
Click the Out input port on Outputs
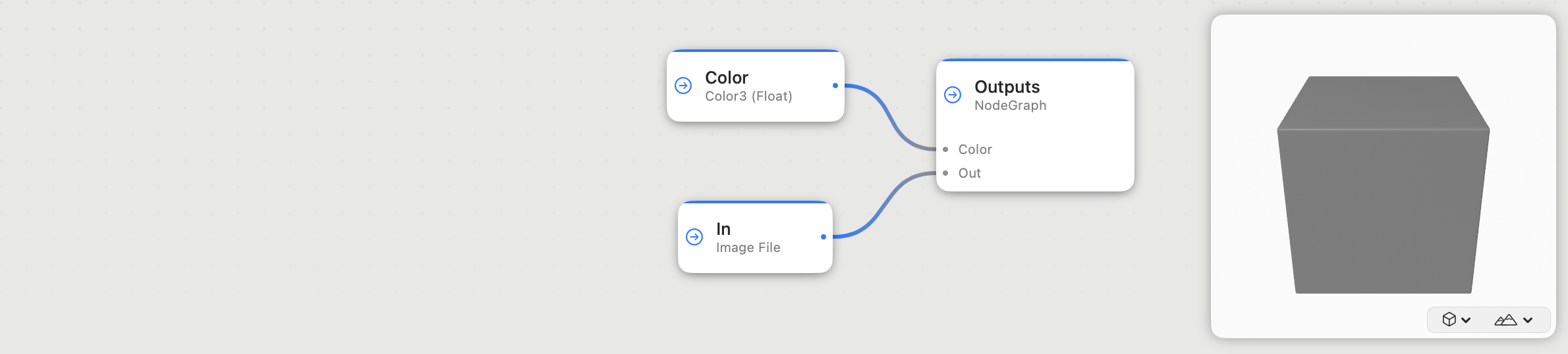(945, 173)
